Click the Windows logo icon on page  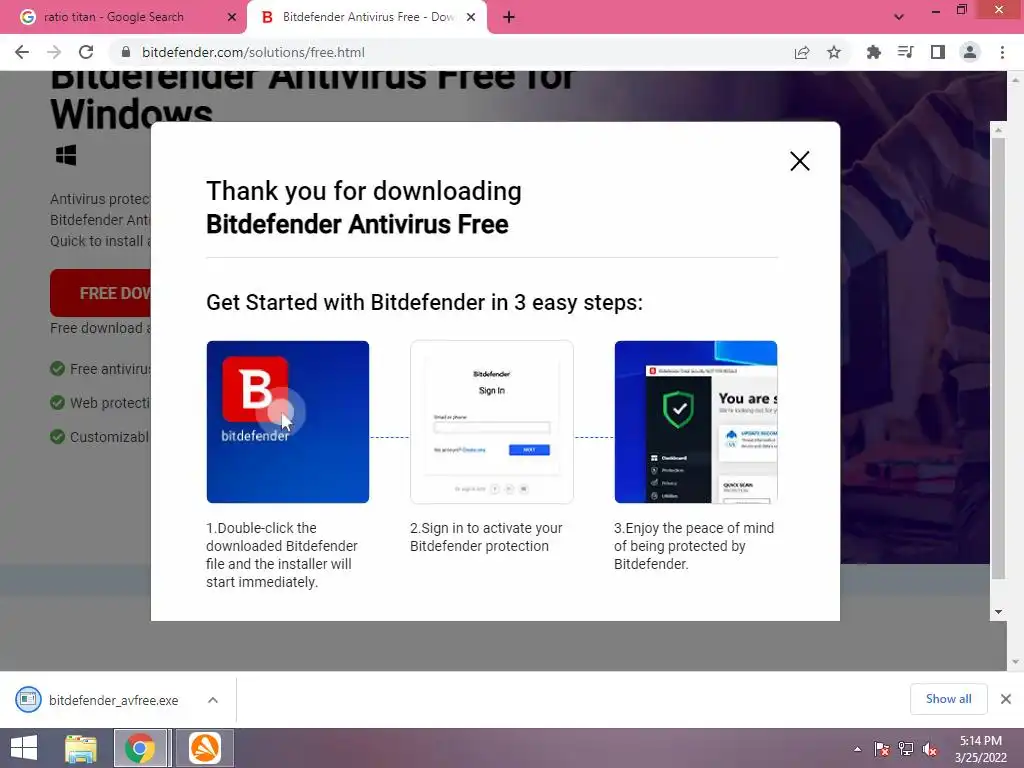pyautogui.click(x=66, y=155)
